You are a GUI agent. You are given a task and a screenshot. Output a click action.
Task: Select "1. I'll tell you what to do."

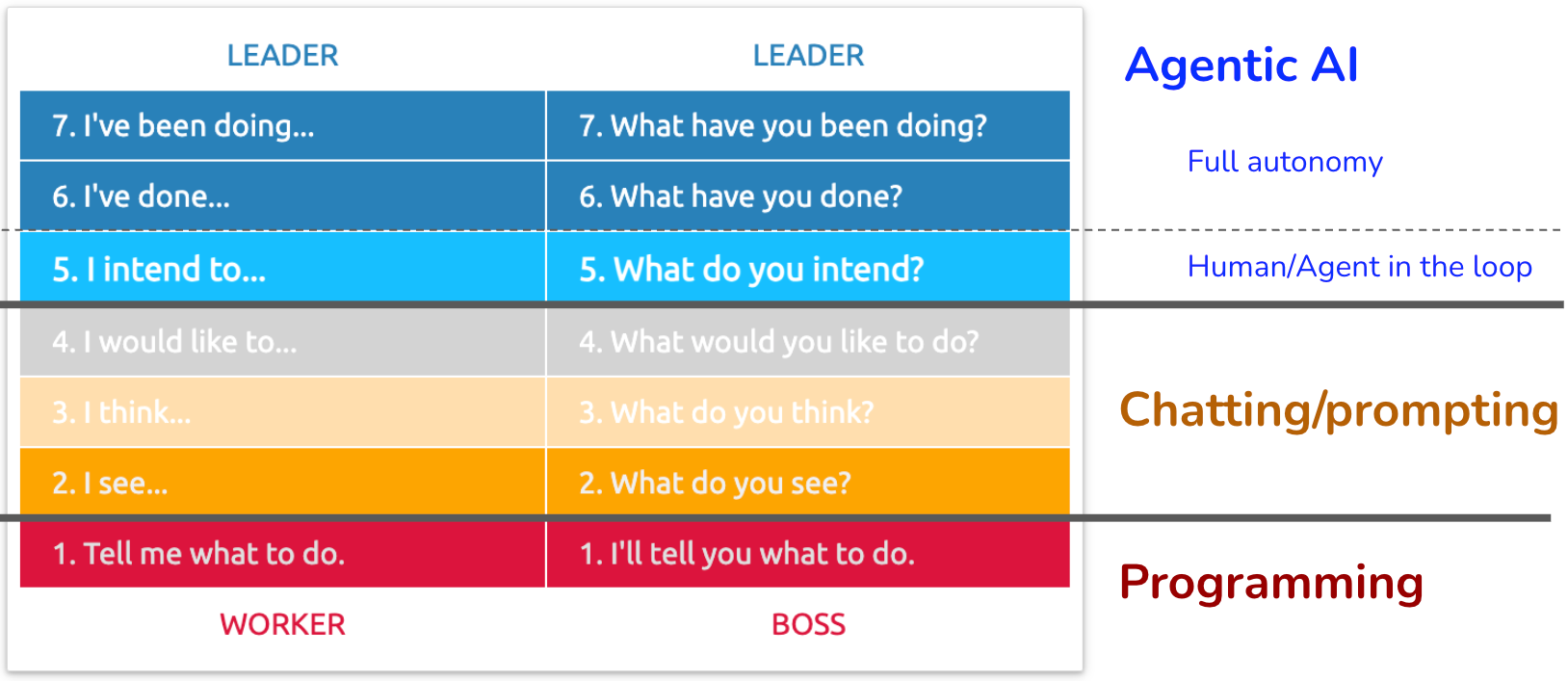[x=808, y=554]
